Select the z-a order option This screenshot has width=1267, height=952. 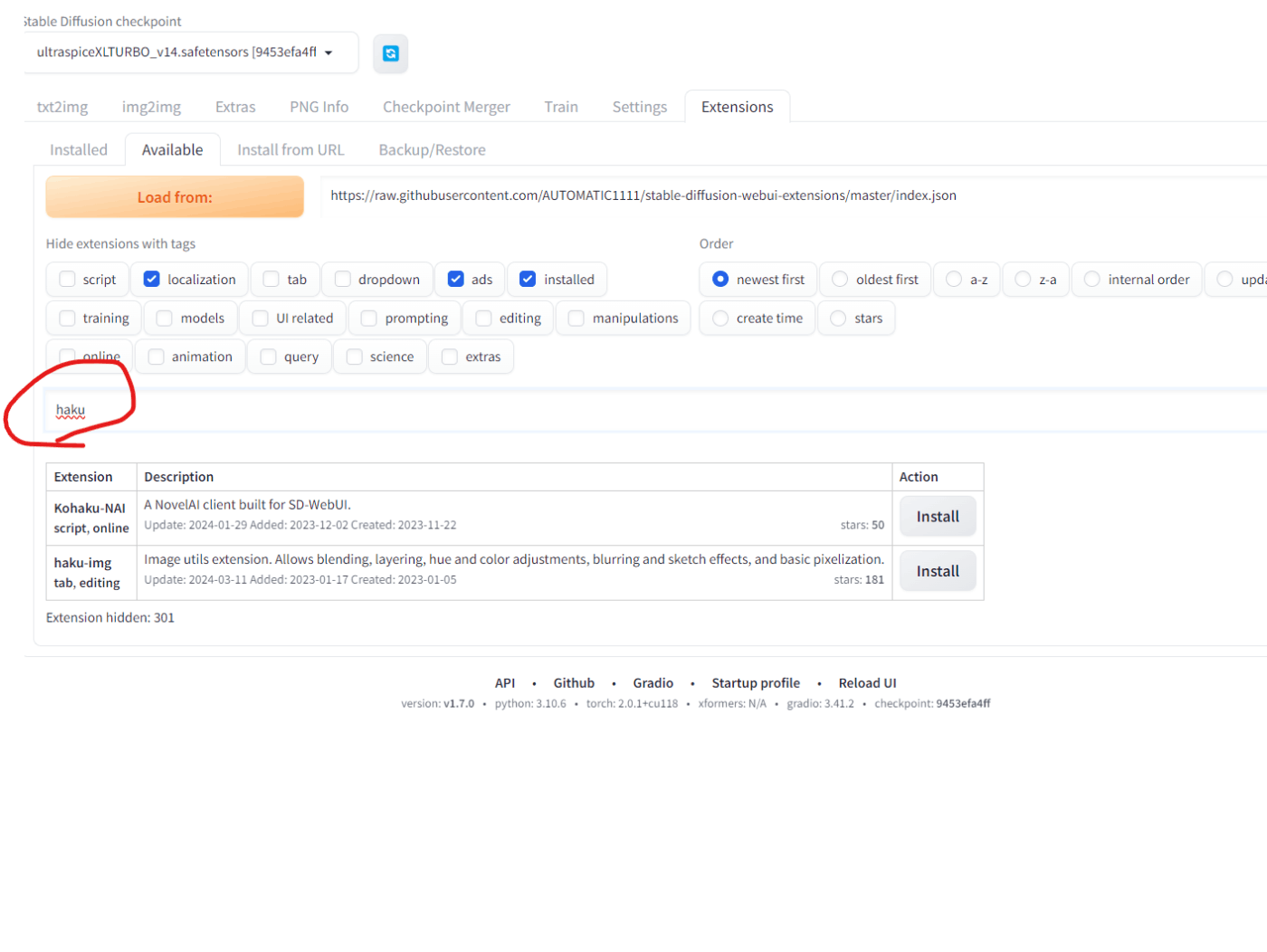tap(1023, 280)
